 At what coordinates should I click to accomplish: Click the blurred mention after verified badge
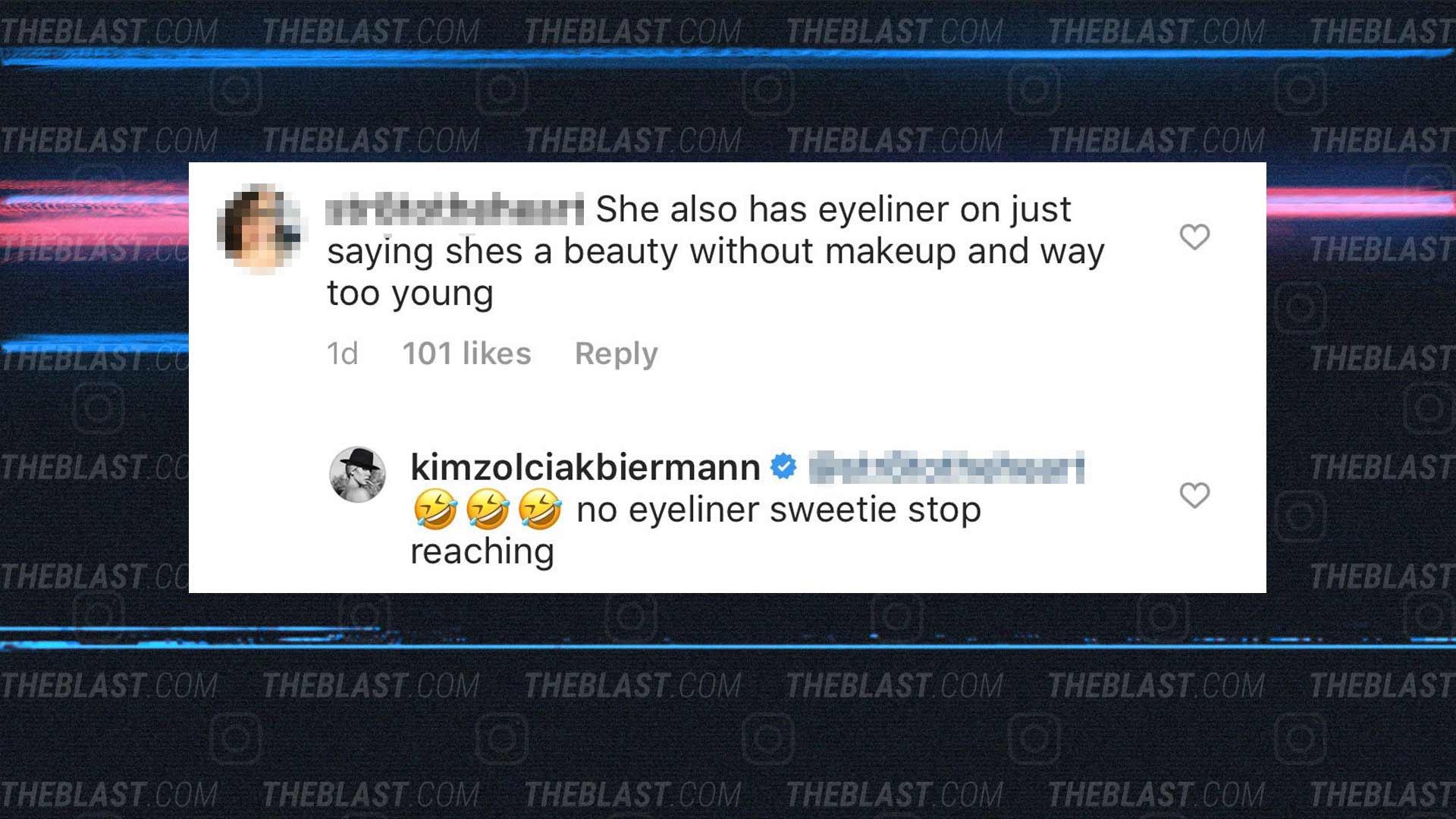[947, 467]
